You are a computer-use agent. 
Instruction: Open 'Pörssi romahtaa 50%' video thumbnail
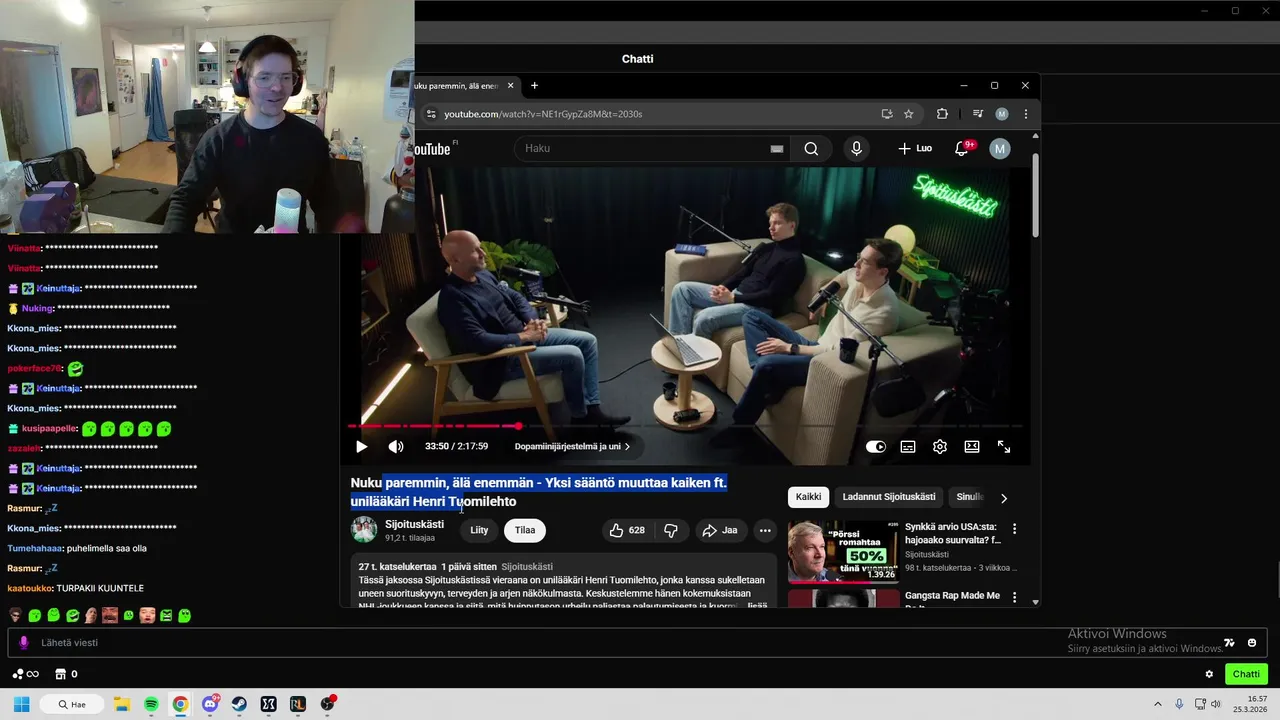[843, 551]
